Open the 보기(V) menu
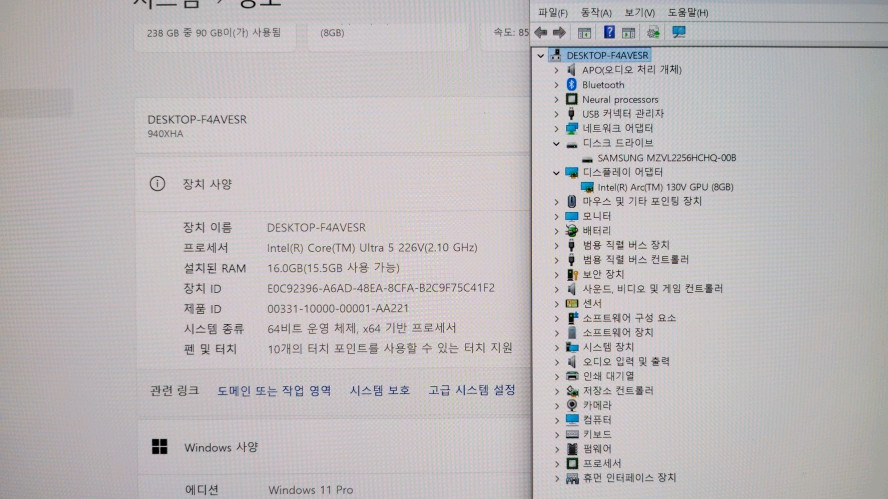Viewport: 888px width, 499px height. click(x=639, y=12)
